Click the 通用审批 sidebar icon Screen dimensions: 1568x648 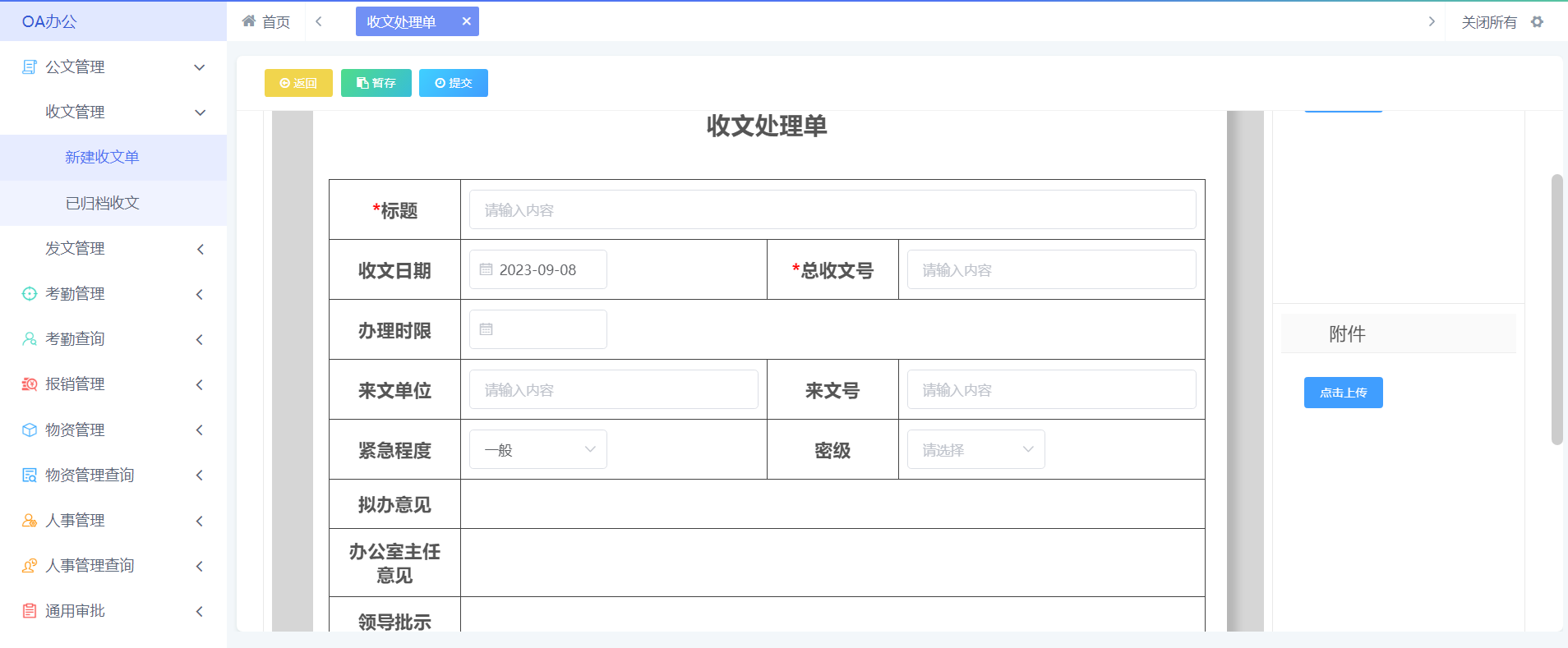tap(30, 611)
